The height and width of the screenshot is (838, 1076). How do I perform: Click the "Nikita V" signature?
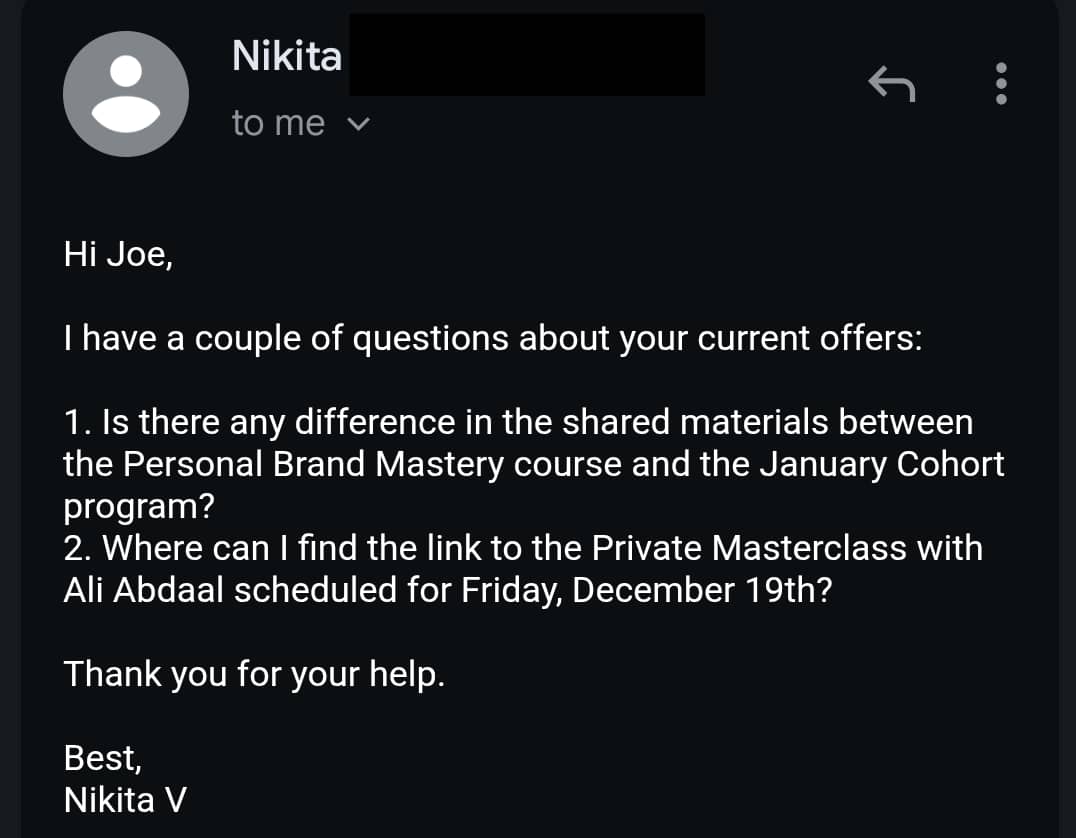tap(125, 800)
